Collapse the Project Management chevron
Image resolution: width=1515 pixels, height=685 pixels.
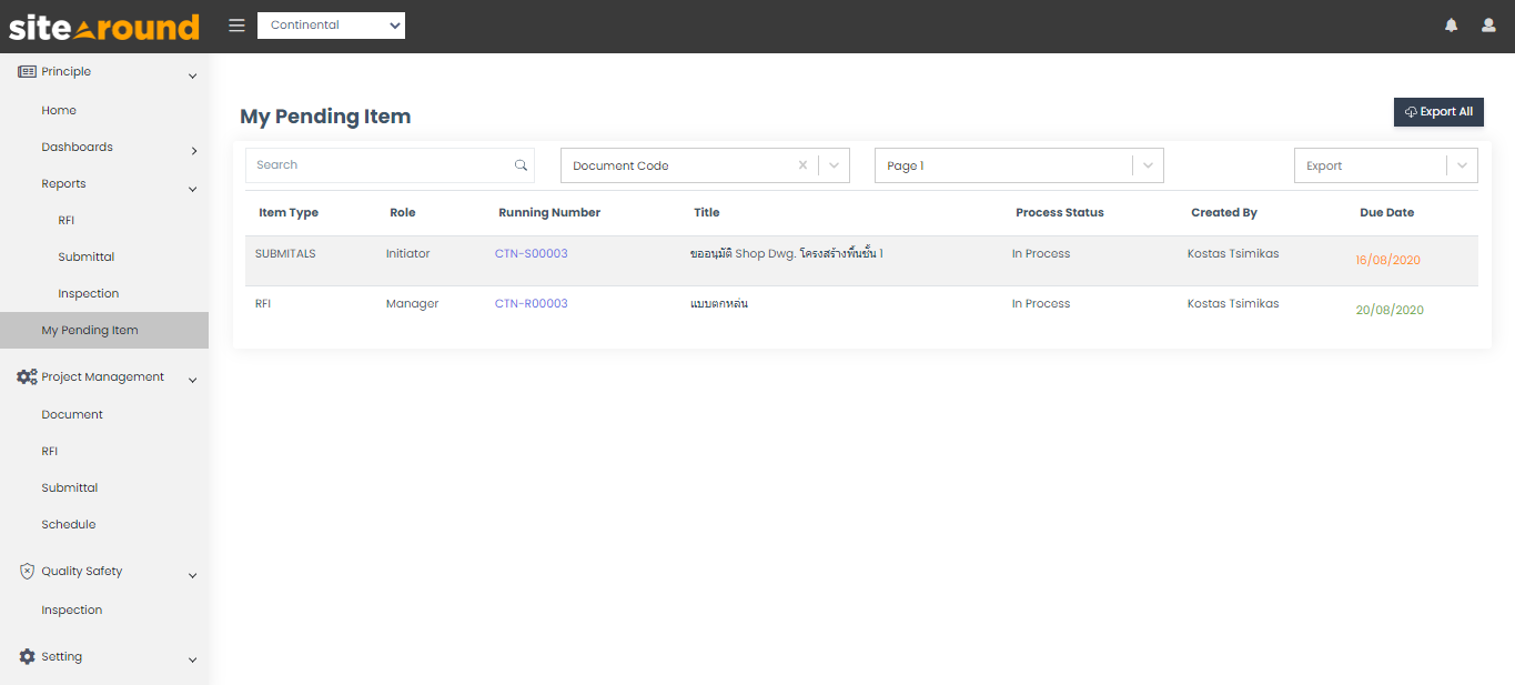click(193, 380)
